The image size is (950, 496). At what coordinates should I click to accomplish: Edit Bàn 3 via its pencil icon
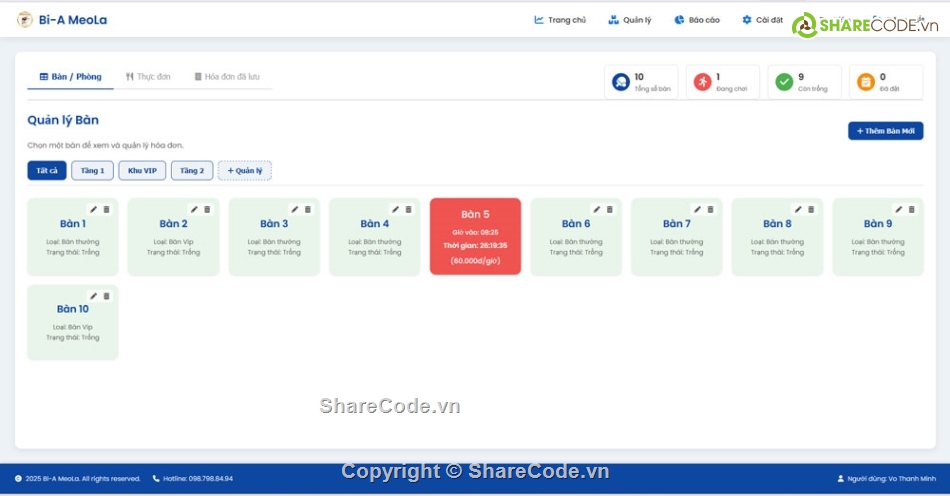pos(294,210)
